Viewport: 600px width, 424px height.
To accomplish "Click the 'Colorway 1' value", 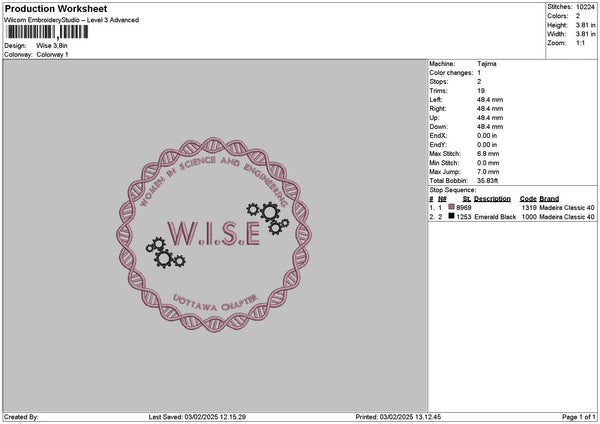I will tap(52, 54).
